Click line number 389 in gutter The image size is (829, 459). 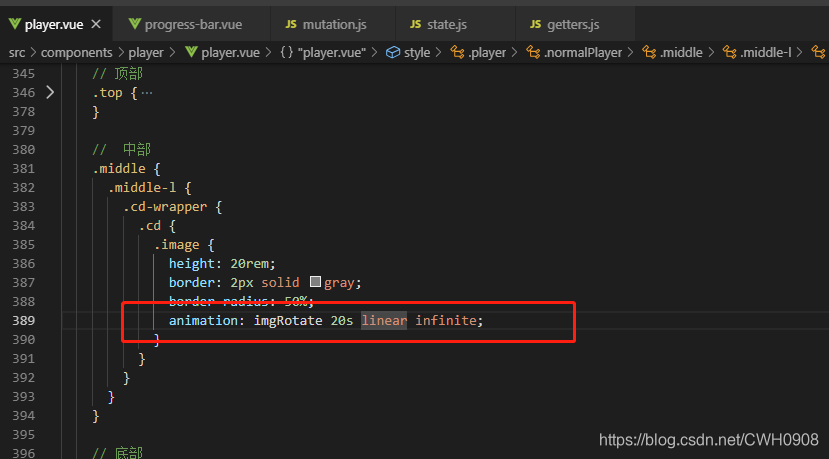click(x=24, y=320)
